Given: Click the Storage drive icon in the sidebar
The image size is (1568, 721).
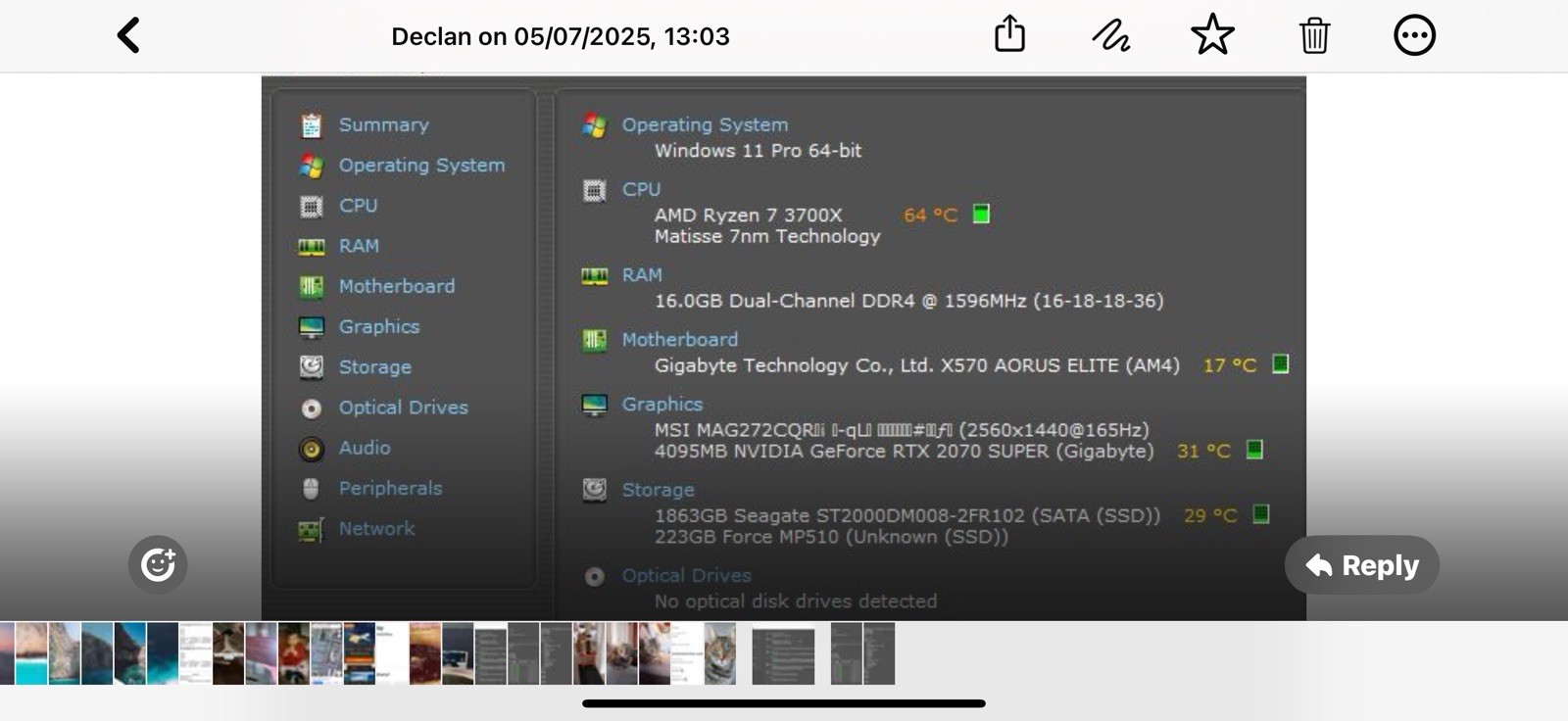Looking at the screenshot, I should [311, 367].
